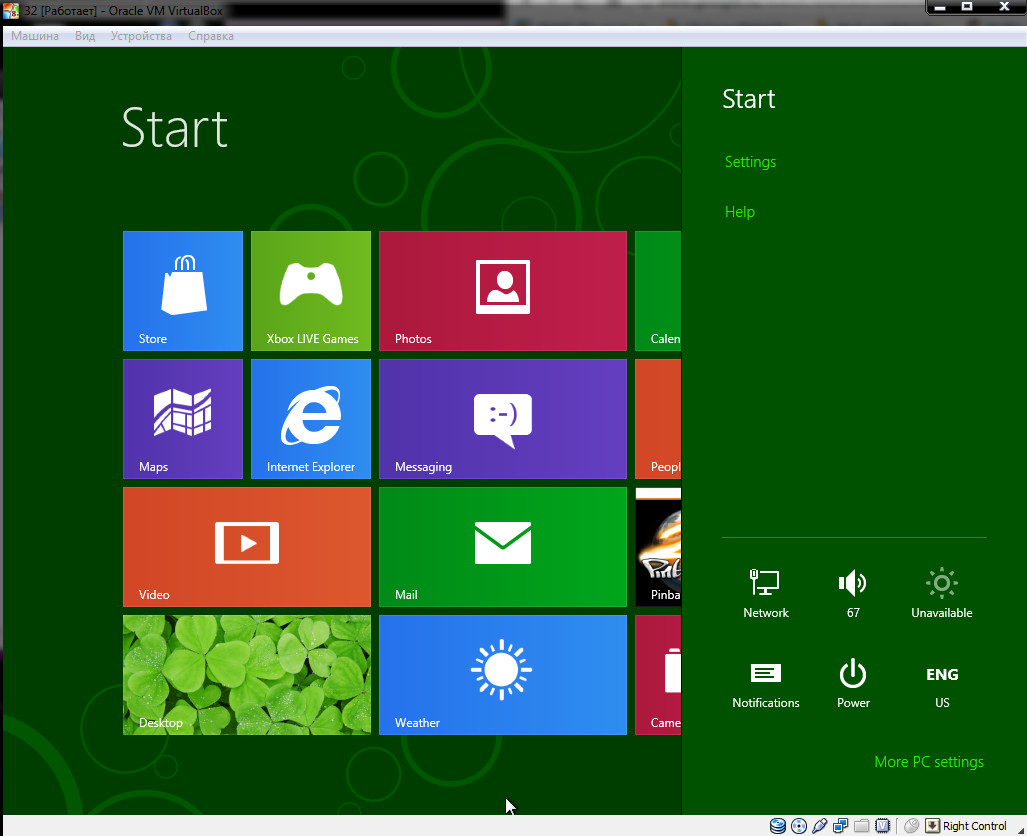Click the Power button icon
This screenshot has width=1027, height=836.
[853, 685]
